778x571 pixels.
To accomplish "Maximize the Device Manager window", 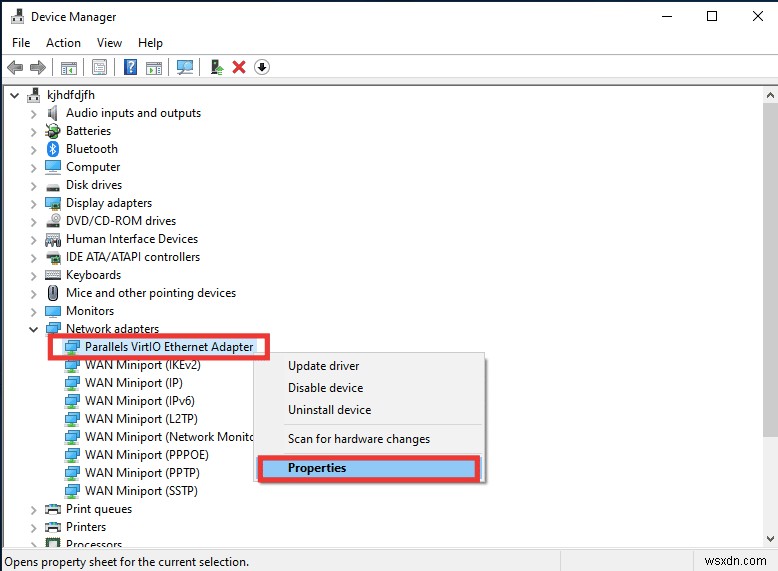I will [712, 16].
